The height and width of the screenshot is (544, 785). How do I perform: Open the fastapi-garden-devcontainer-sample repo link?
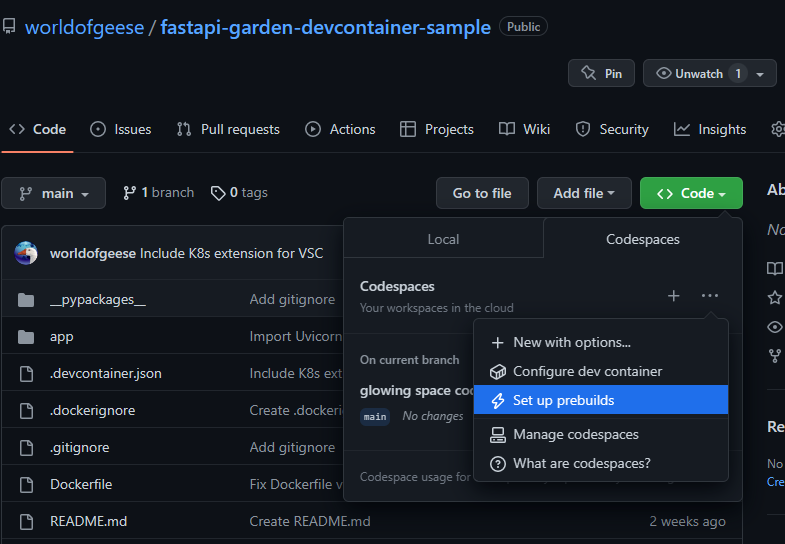[x=325, y=27]
